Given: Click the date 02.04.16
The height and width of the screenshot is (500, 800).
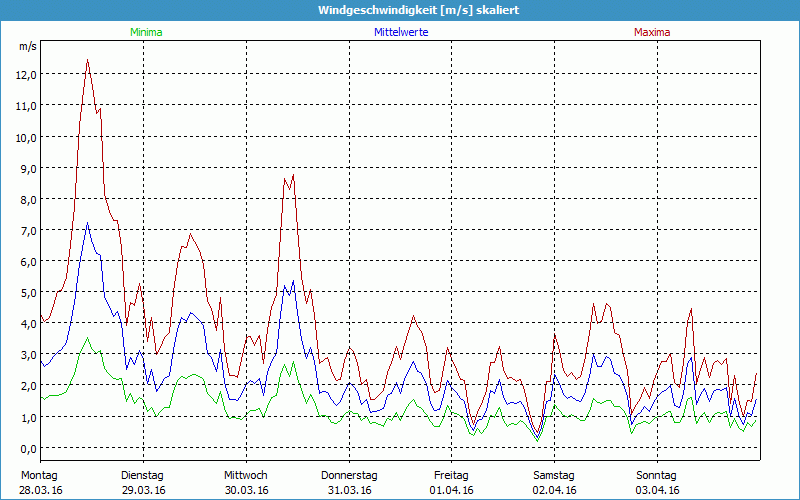Looking at the screenshot, I should click(x=555, y=491).
